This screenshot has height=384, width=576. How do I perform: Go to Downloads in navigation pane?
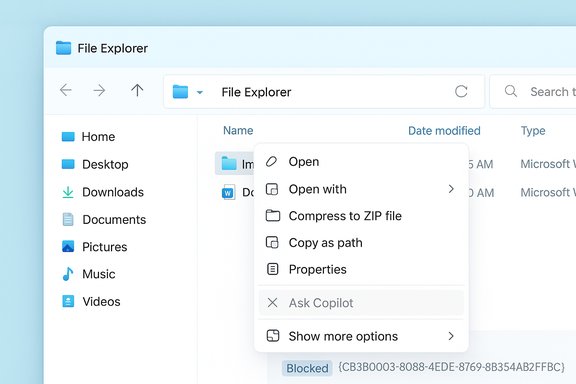click(113, 192)
